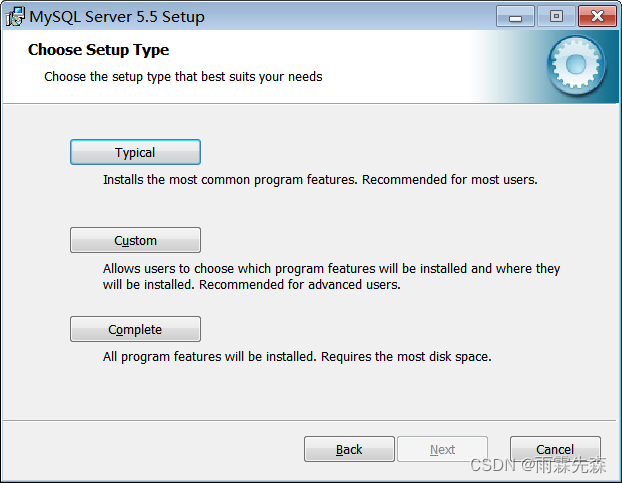Click the Typical option description text

(x=320, y=180)
